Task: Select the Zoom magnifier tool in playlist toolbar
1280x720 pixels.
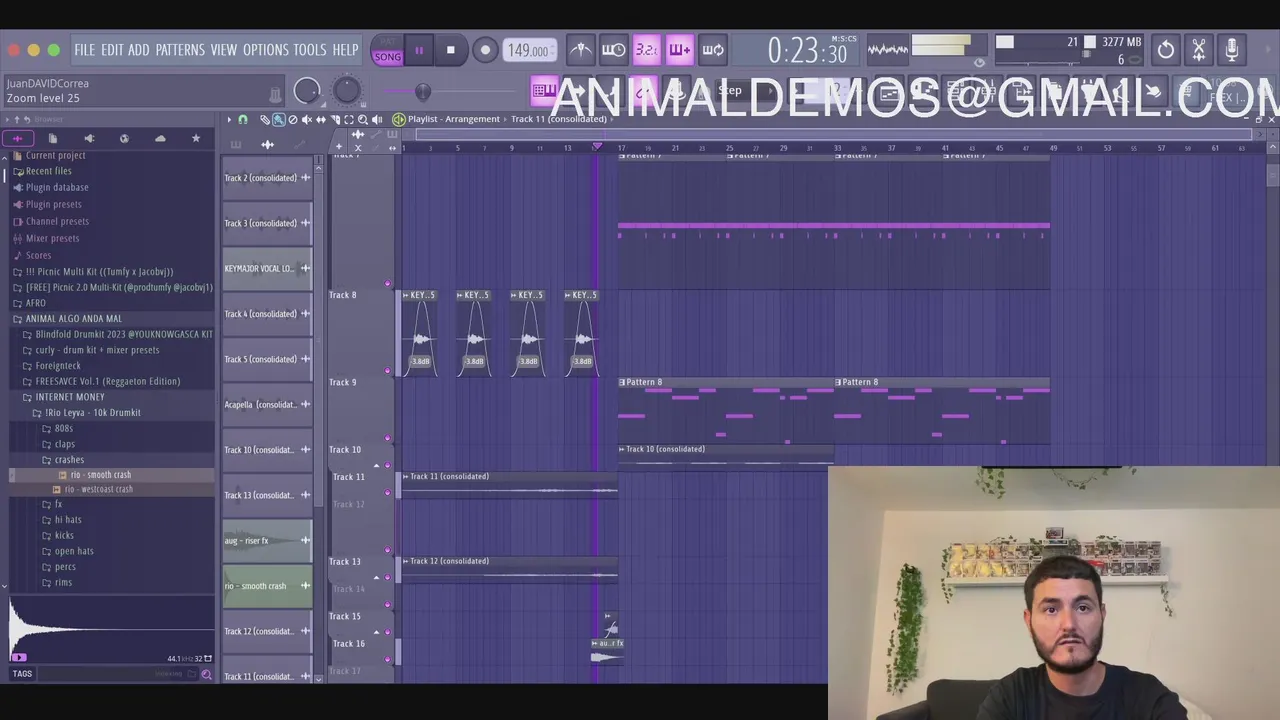Action: tap(363, 119)
